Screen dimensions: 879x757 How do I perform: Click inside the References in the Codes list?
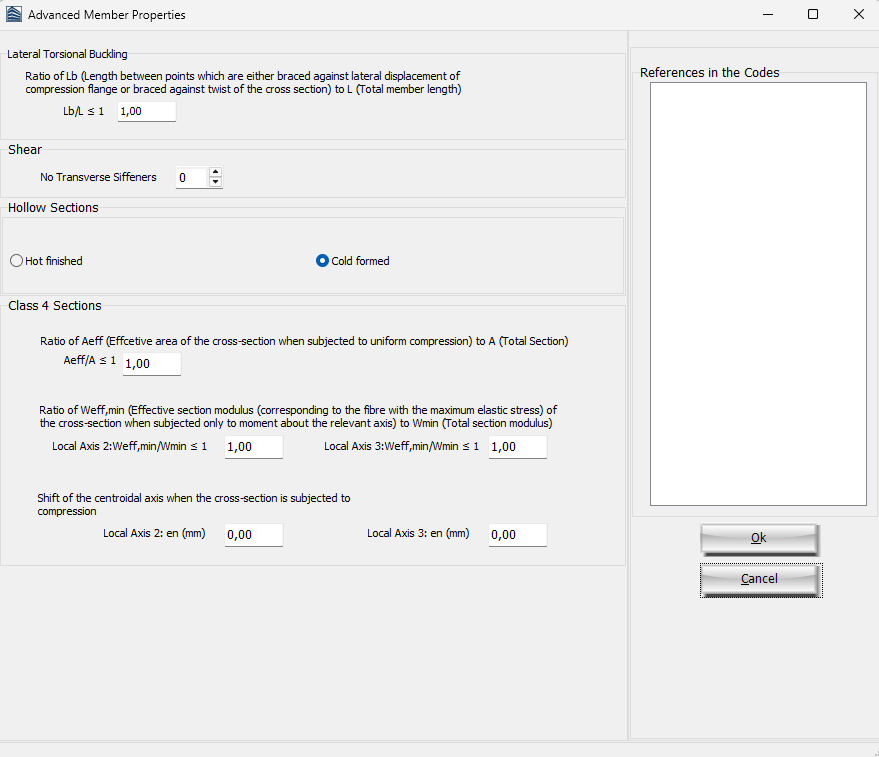758,294
